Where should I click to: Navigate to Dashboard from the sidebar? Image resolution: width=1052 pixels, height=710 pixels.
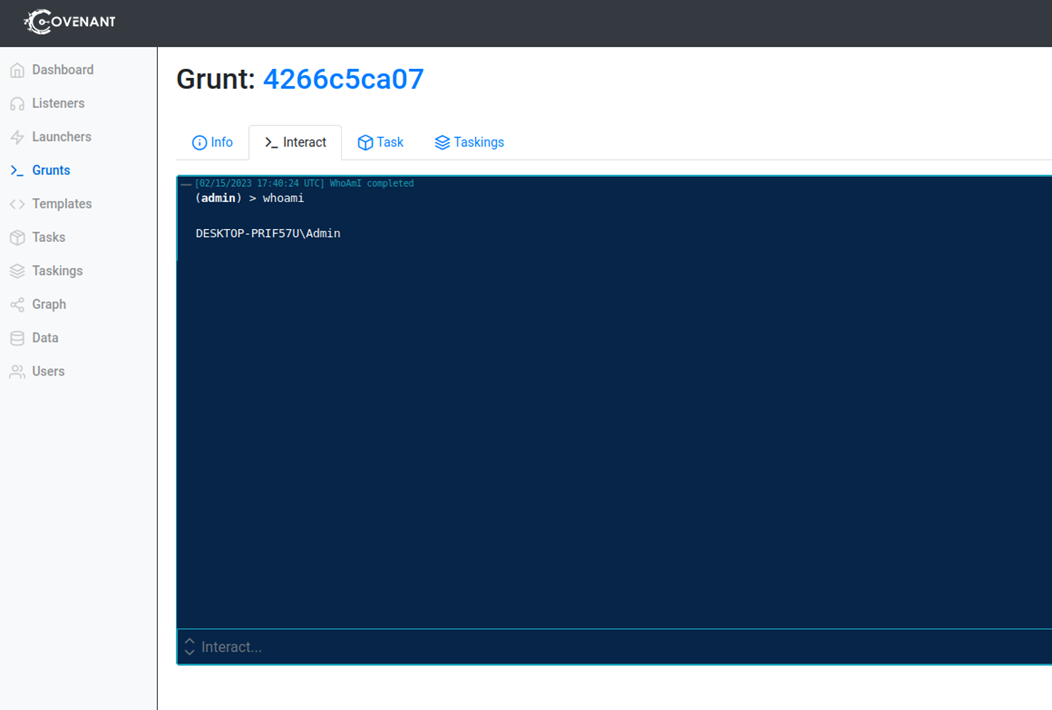point(64,69)
